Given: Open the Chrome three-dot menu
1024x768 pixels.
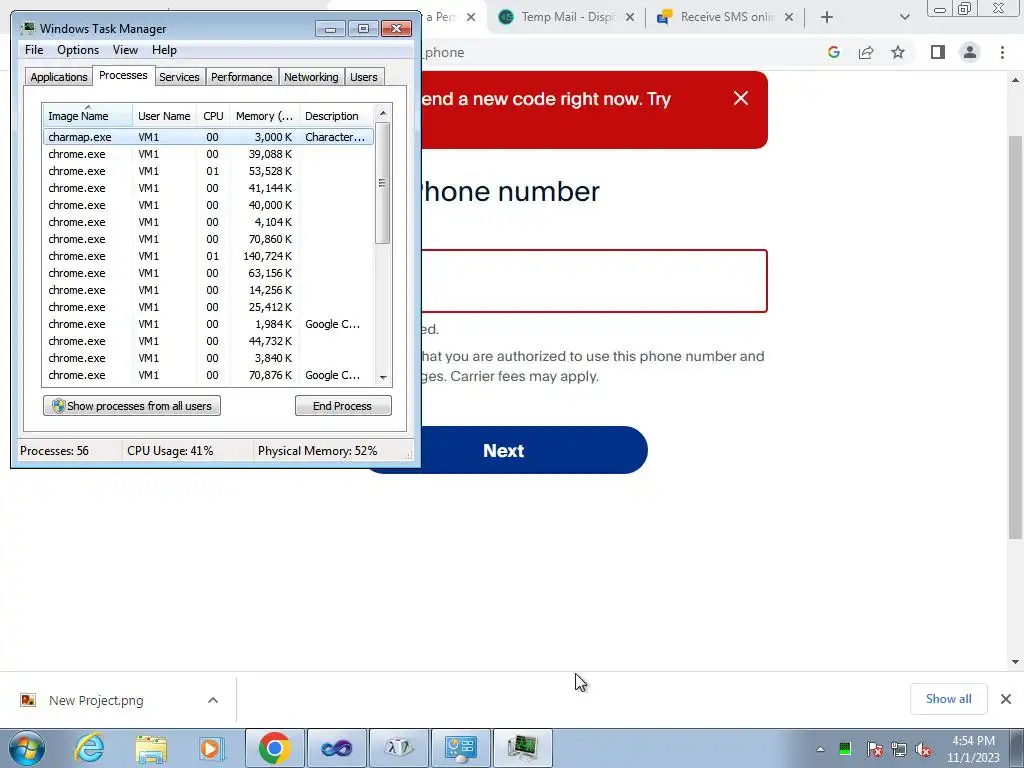Looking at the screenshot, I should pyautogui.click(x=1002, y=52).
